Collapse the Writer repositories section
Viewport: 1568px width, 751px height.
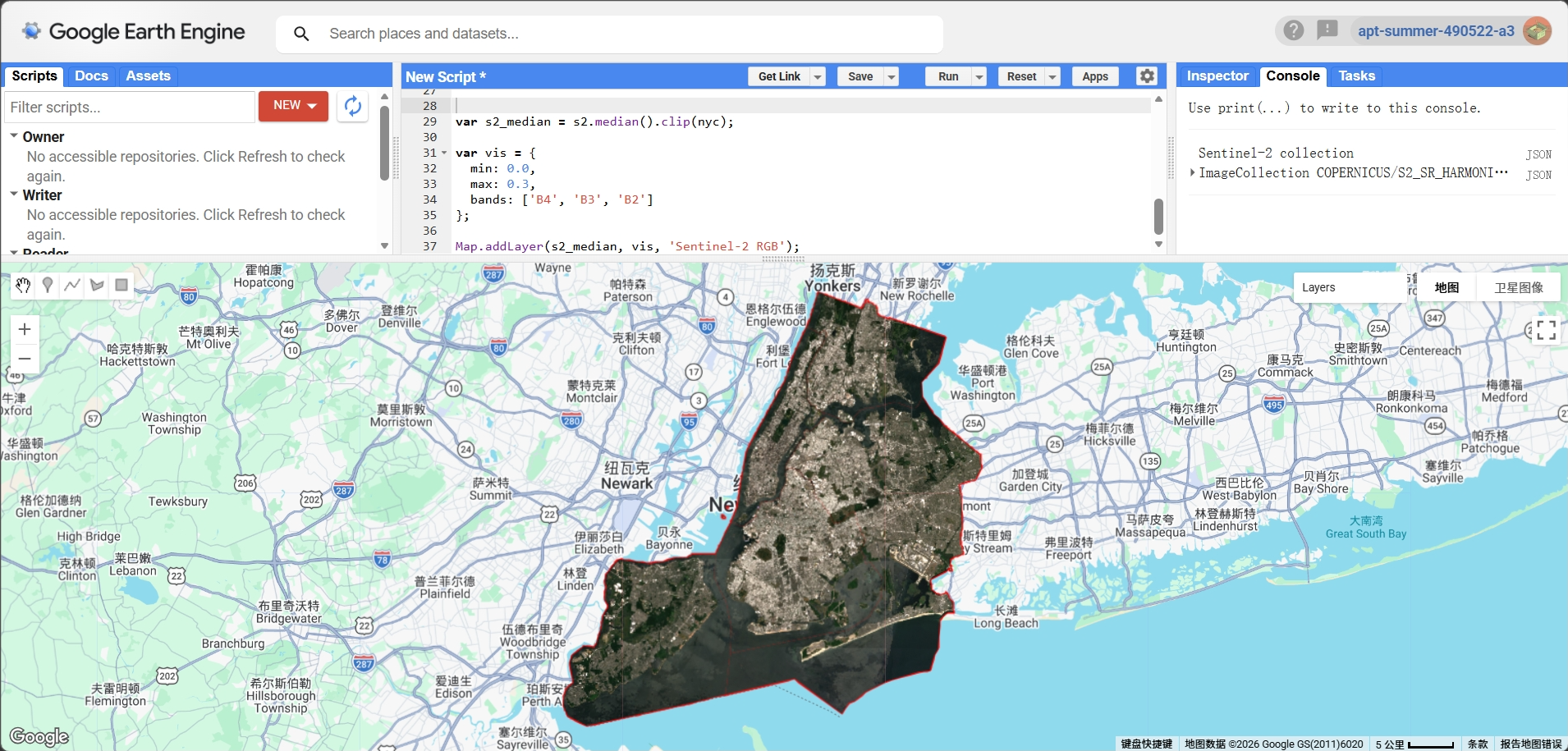(x=14, y=194)
